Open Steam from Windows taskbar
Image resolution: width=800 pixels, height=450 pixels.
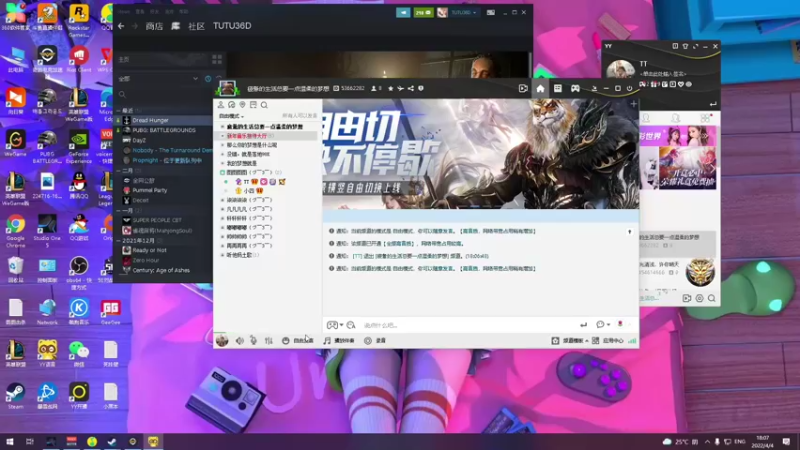(112, 441)
